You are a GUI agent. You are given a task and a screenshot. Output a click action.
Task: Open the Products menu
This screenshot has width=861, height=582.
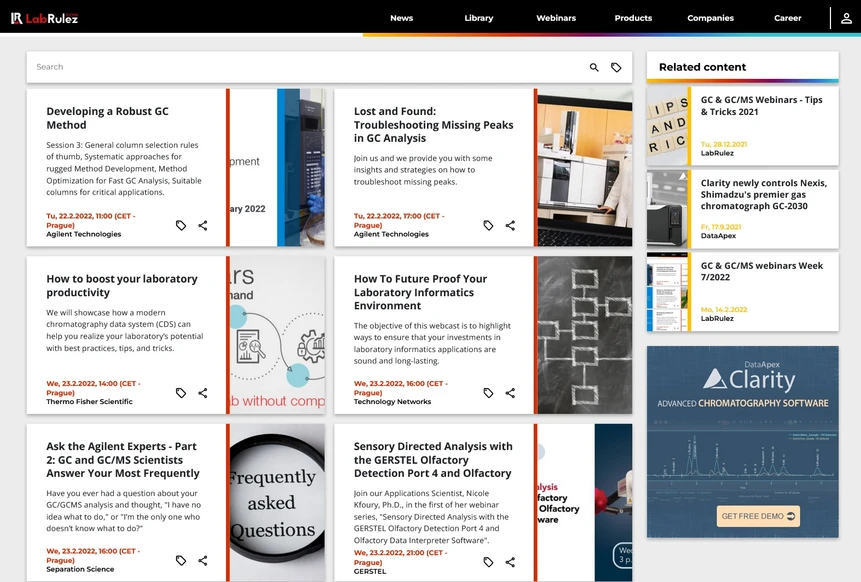pos(633,18)
